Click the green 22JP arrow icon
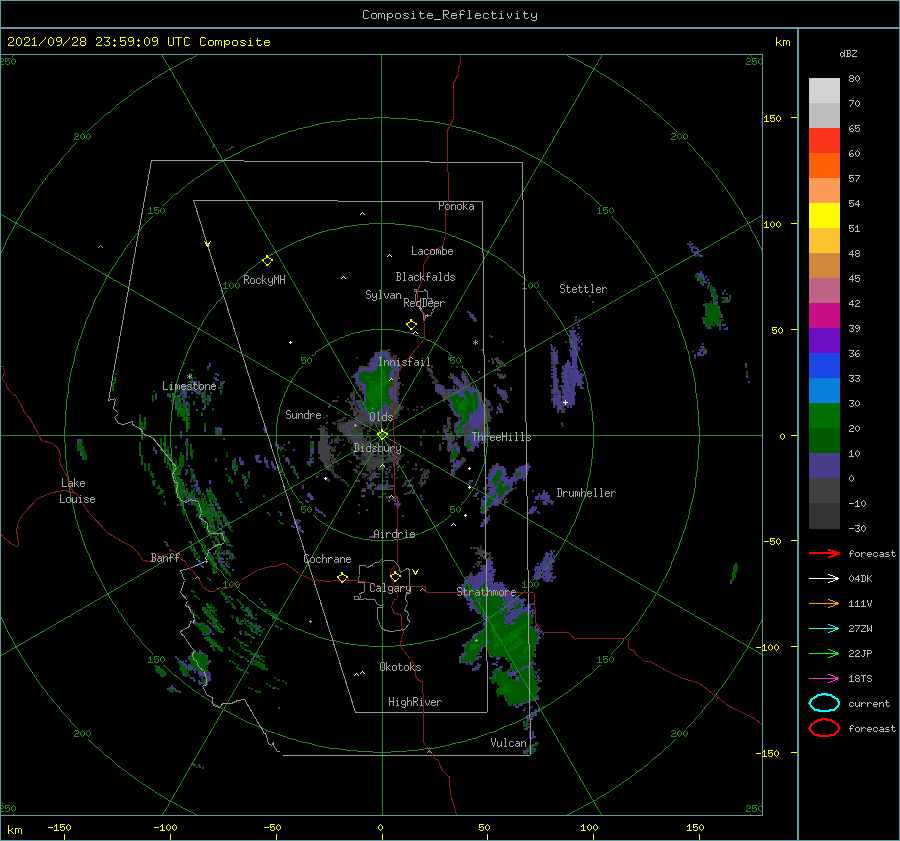Screen dimensions: 900x841 click(x=824, y=653)
